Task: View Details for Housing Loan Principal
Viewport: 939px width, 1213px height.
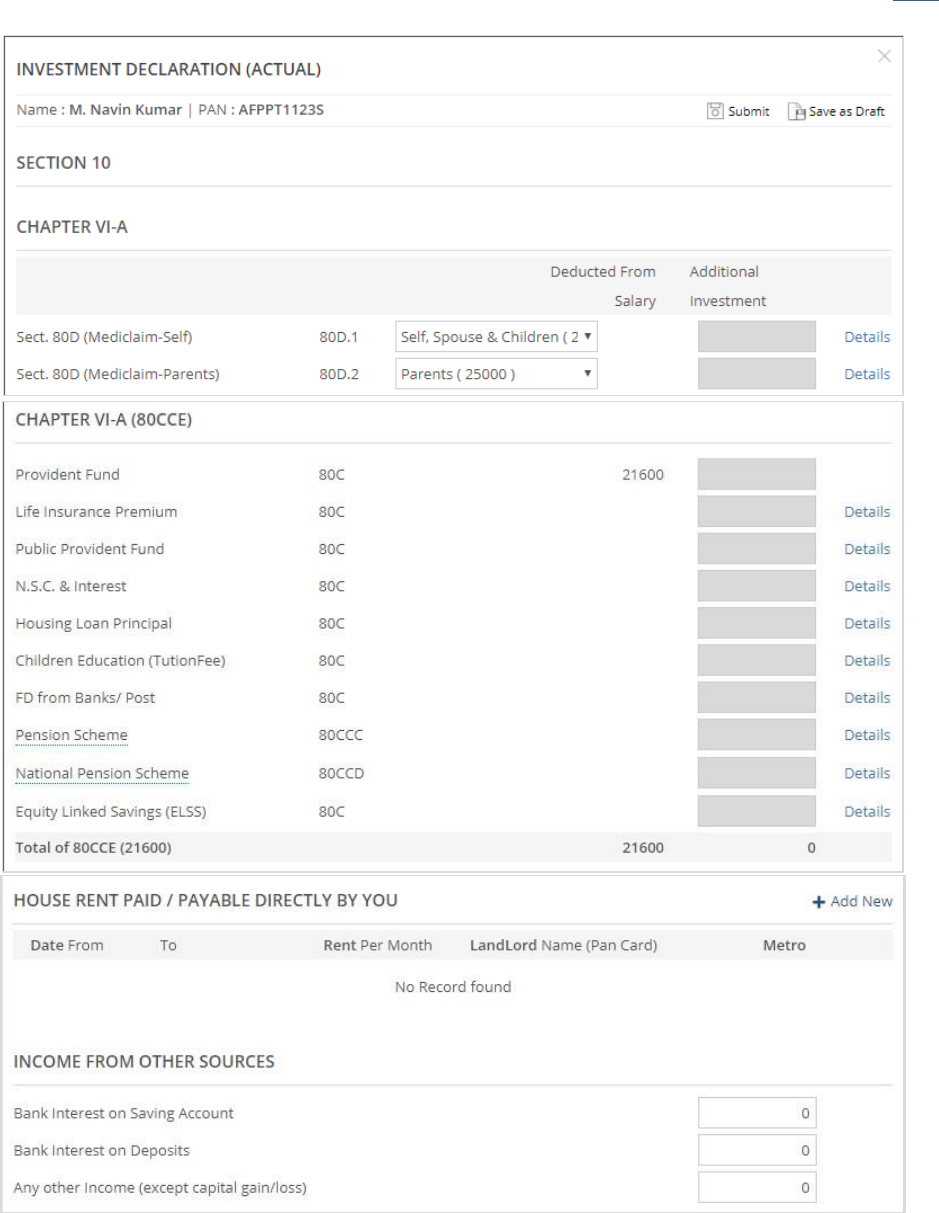Action: (x=866, y=624)
